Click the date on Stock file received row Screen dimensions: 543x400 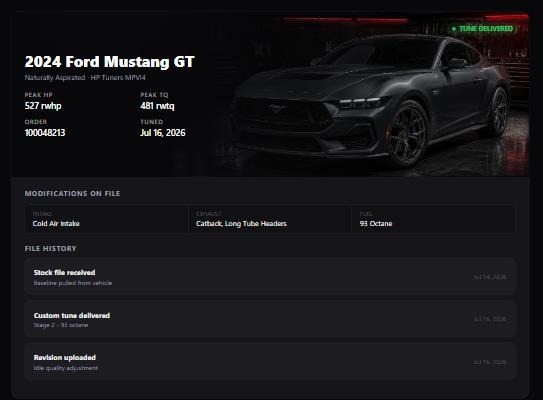490,277
